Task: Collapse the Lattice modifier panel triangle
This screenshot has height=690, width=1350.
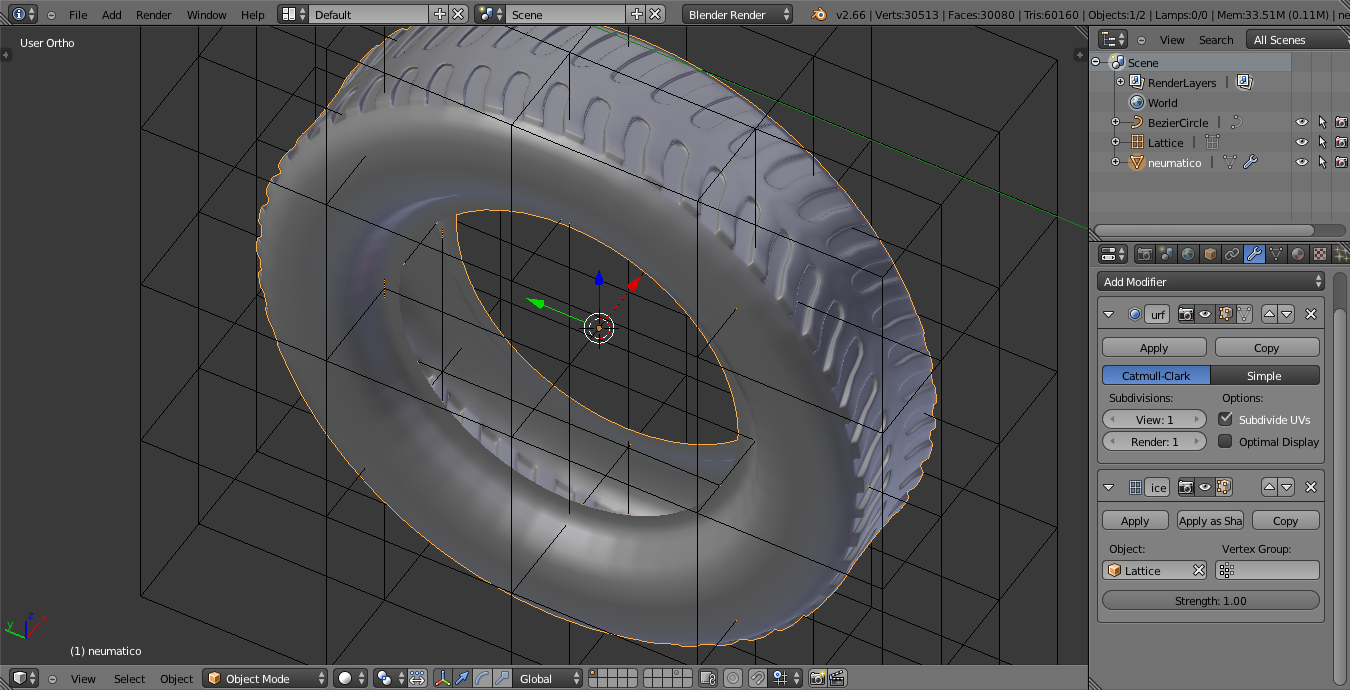Action: coord(1109,487)
